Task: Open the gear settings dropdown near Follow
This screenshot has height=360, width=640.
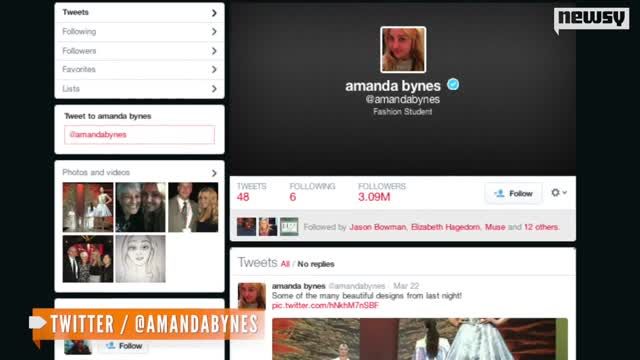Action: [559, 193]
